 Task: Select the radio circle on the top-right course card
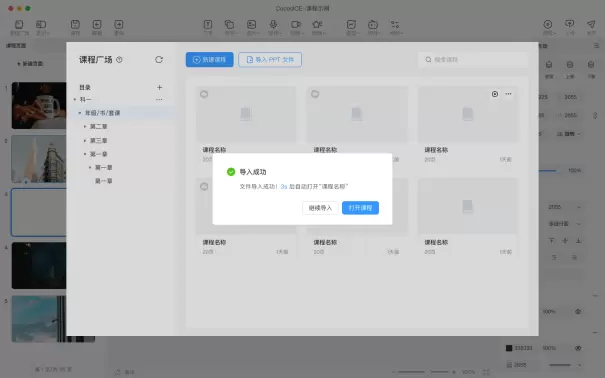point(495,94)
